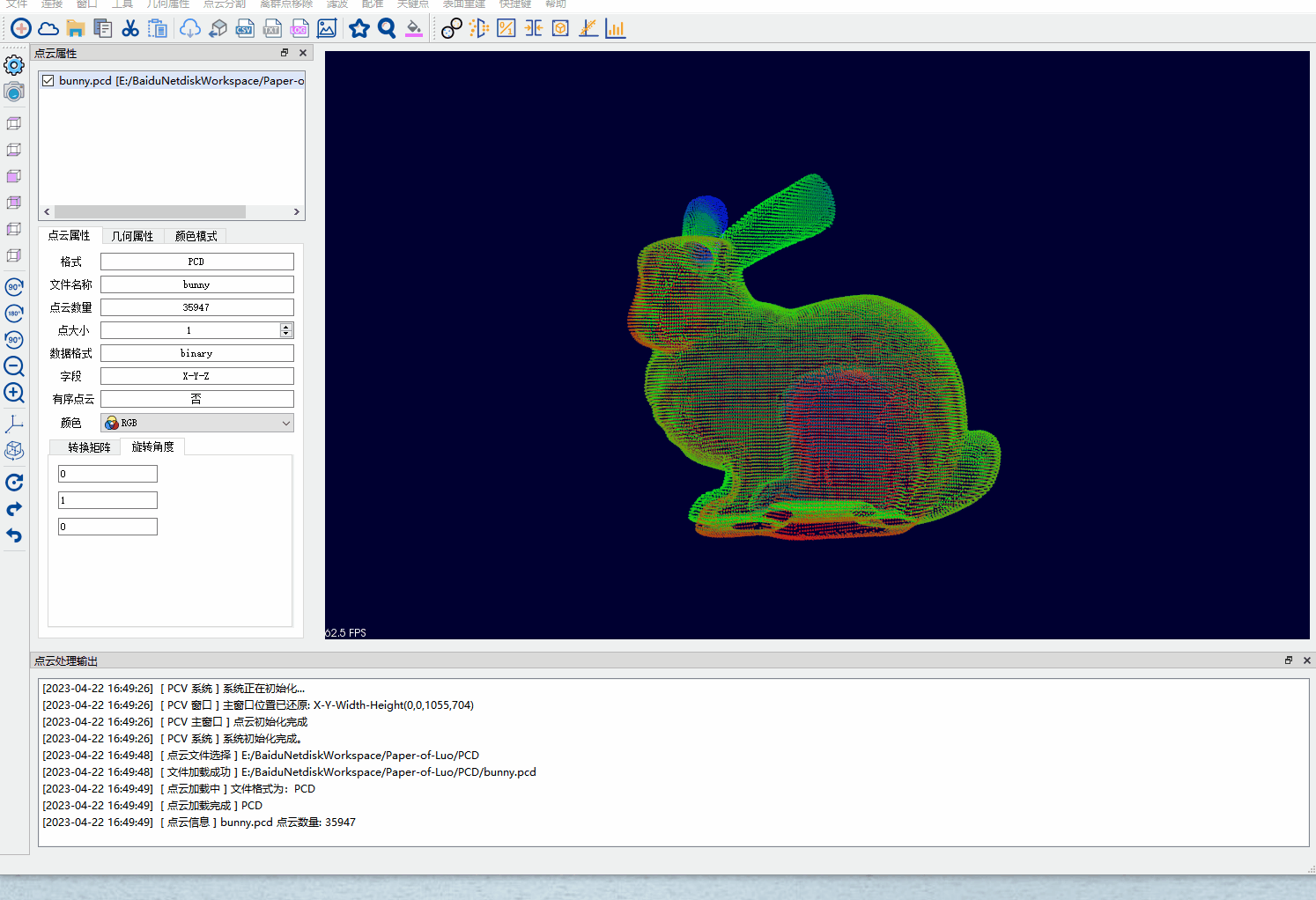
Task: Open file using the yellow folder icon
Action: pyautogui.click(x=76, y=29)
